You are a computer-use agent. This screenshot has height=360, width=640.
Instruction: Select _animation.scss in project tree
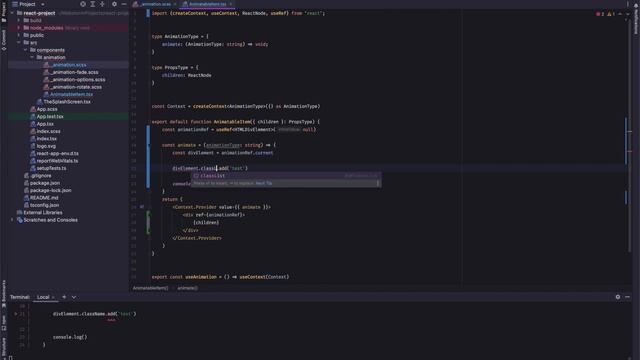pos(69,64)
